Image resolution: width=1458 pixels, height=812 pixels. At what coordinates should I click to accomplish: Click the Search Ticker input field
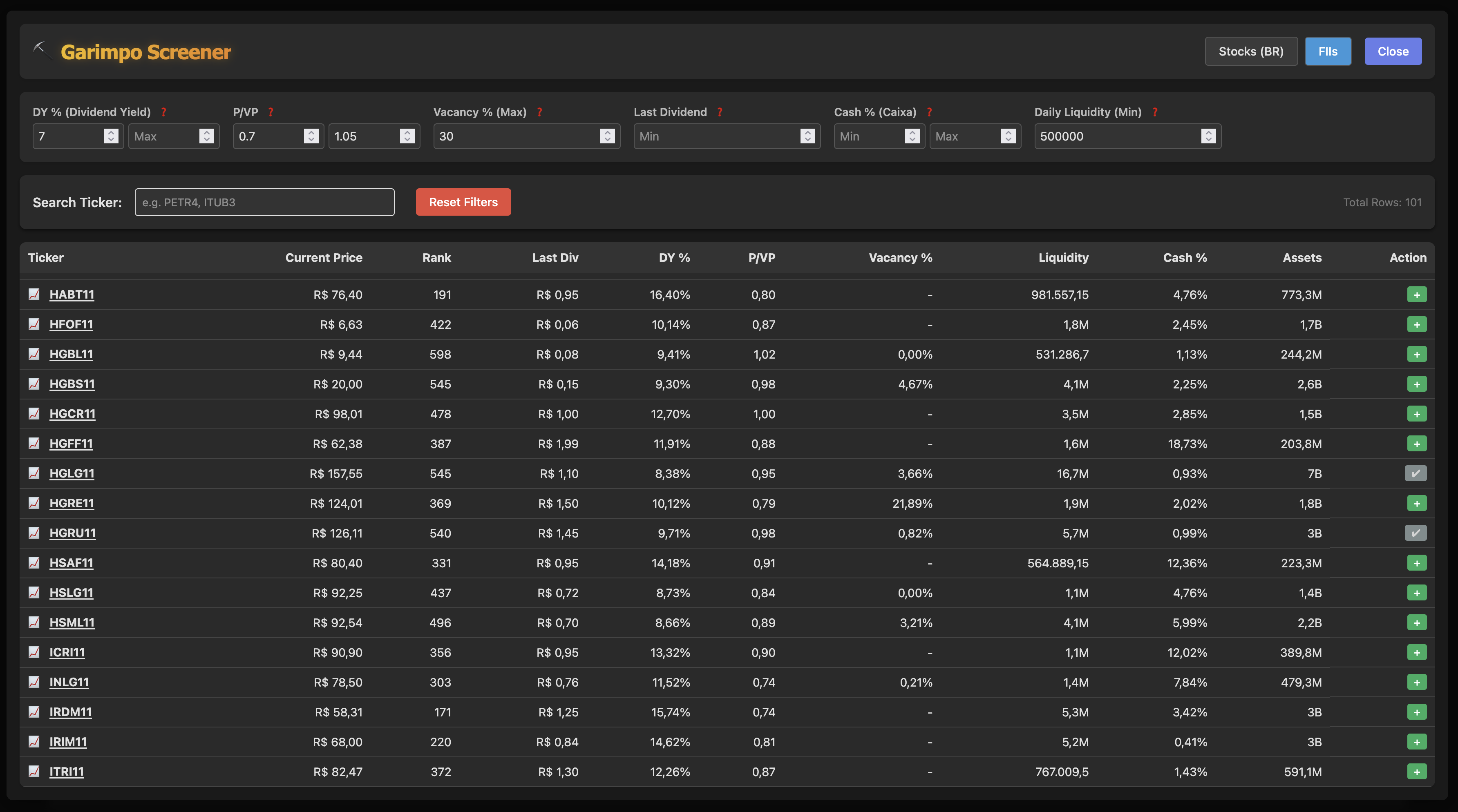point(264,202)
